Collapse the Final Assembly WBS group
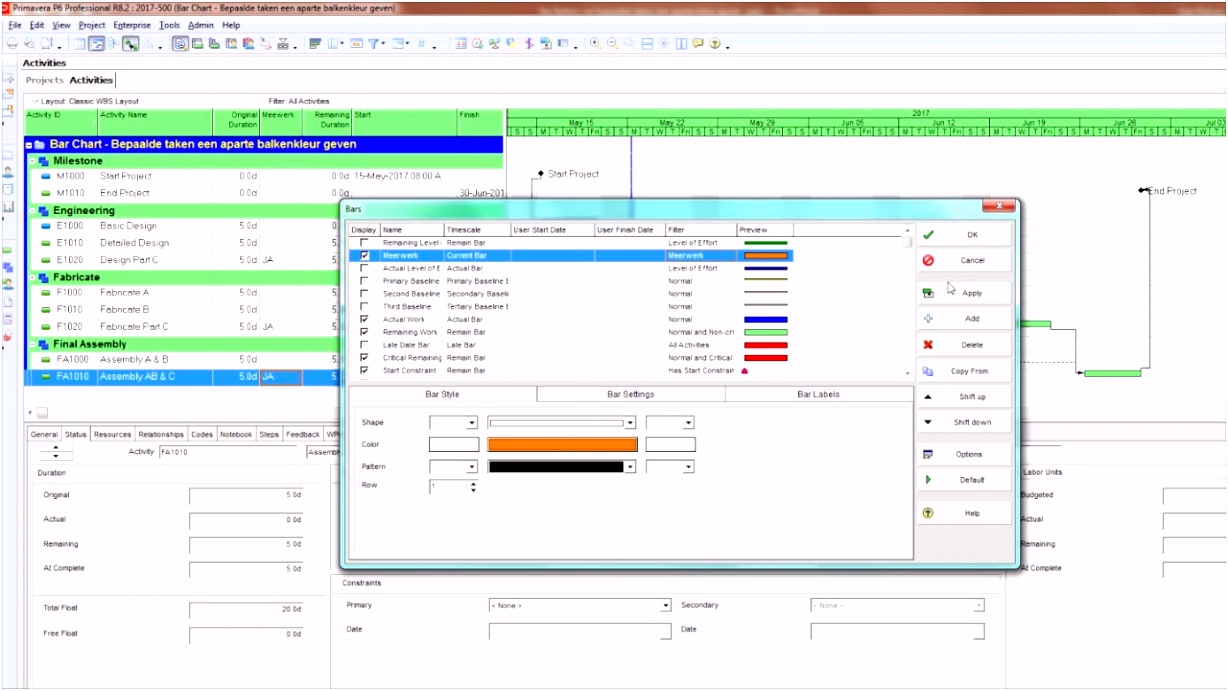1228x691 pixels. (x=32, y=344)
